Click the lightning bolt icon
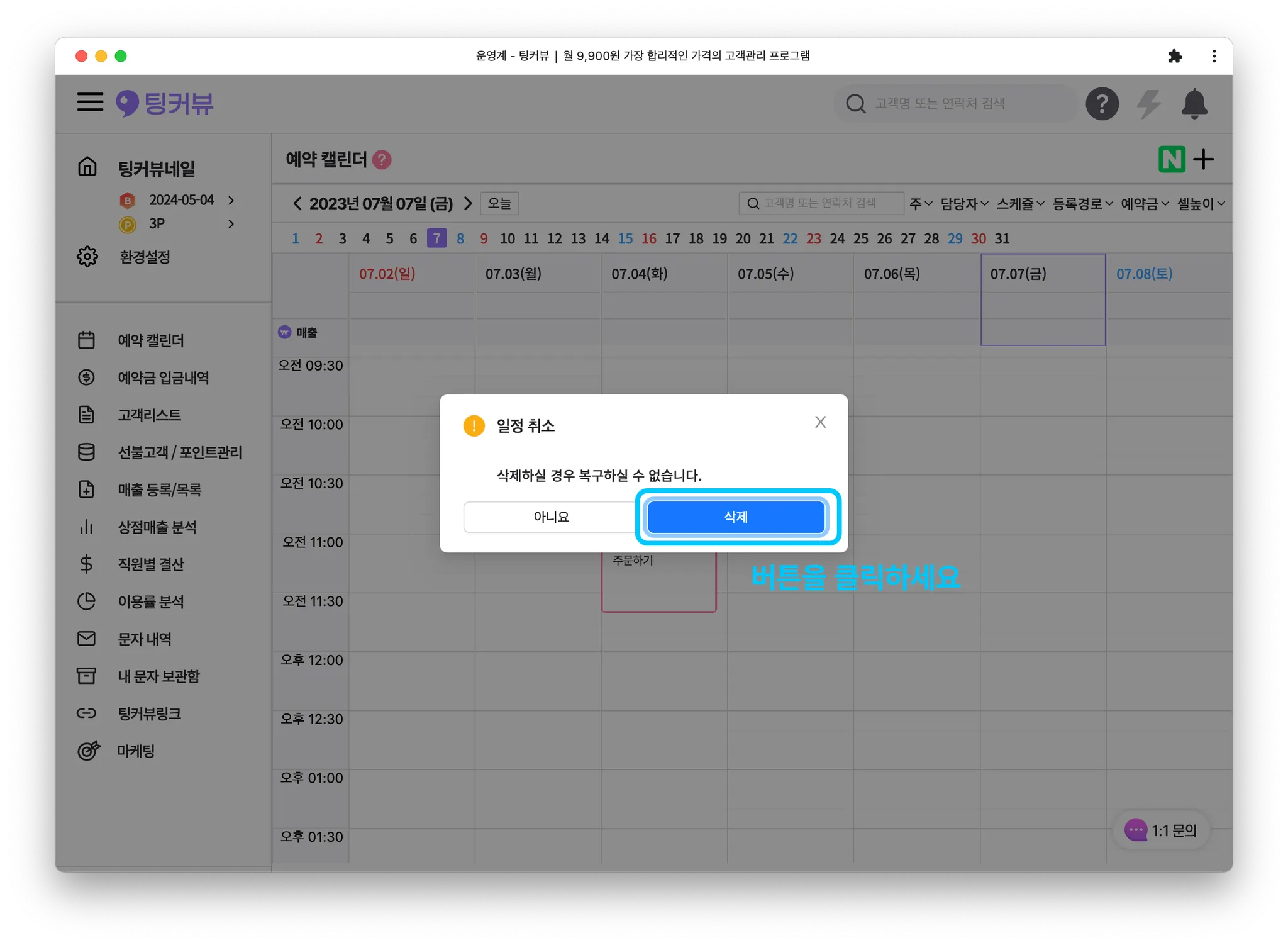 click(x=1148, y=104)
